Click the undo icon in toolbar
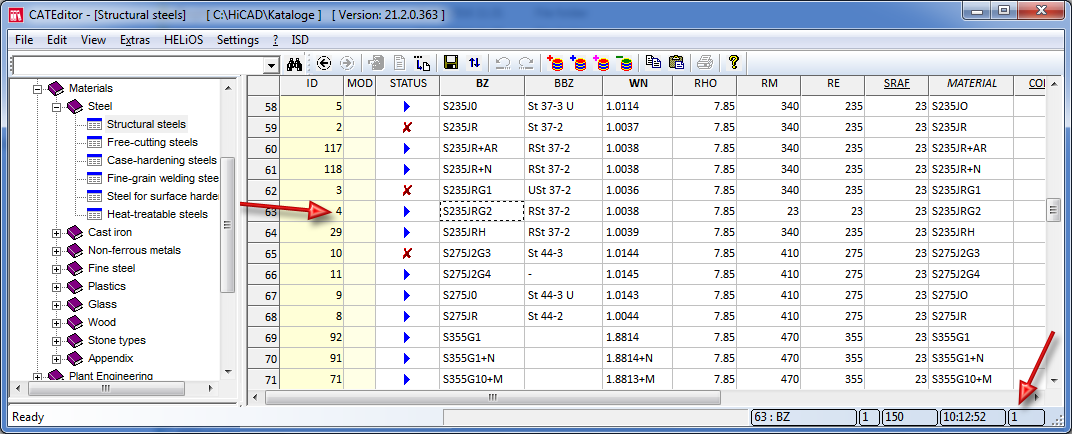 (503, 64)
